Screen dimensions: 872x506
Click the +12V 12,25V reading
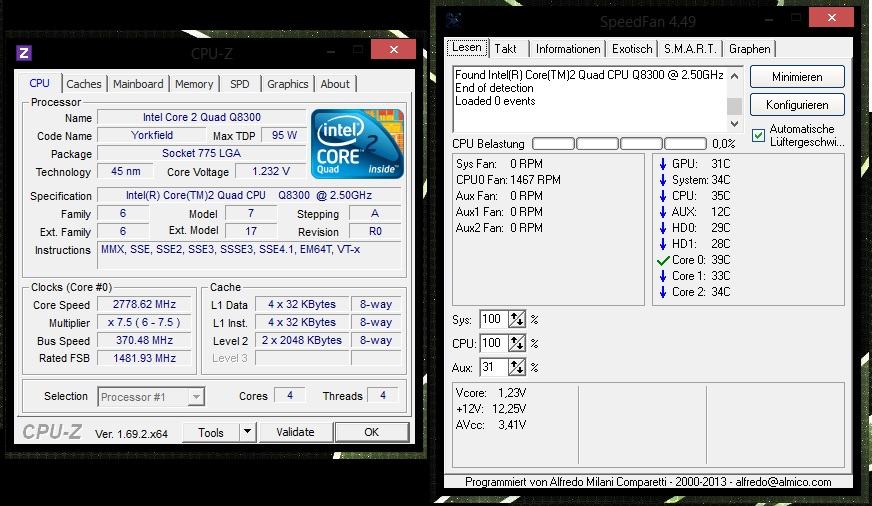point(491,409)
